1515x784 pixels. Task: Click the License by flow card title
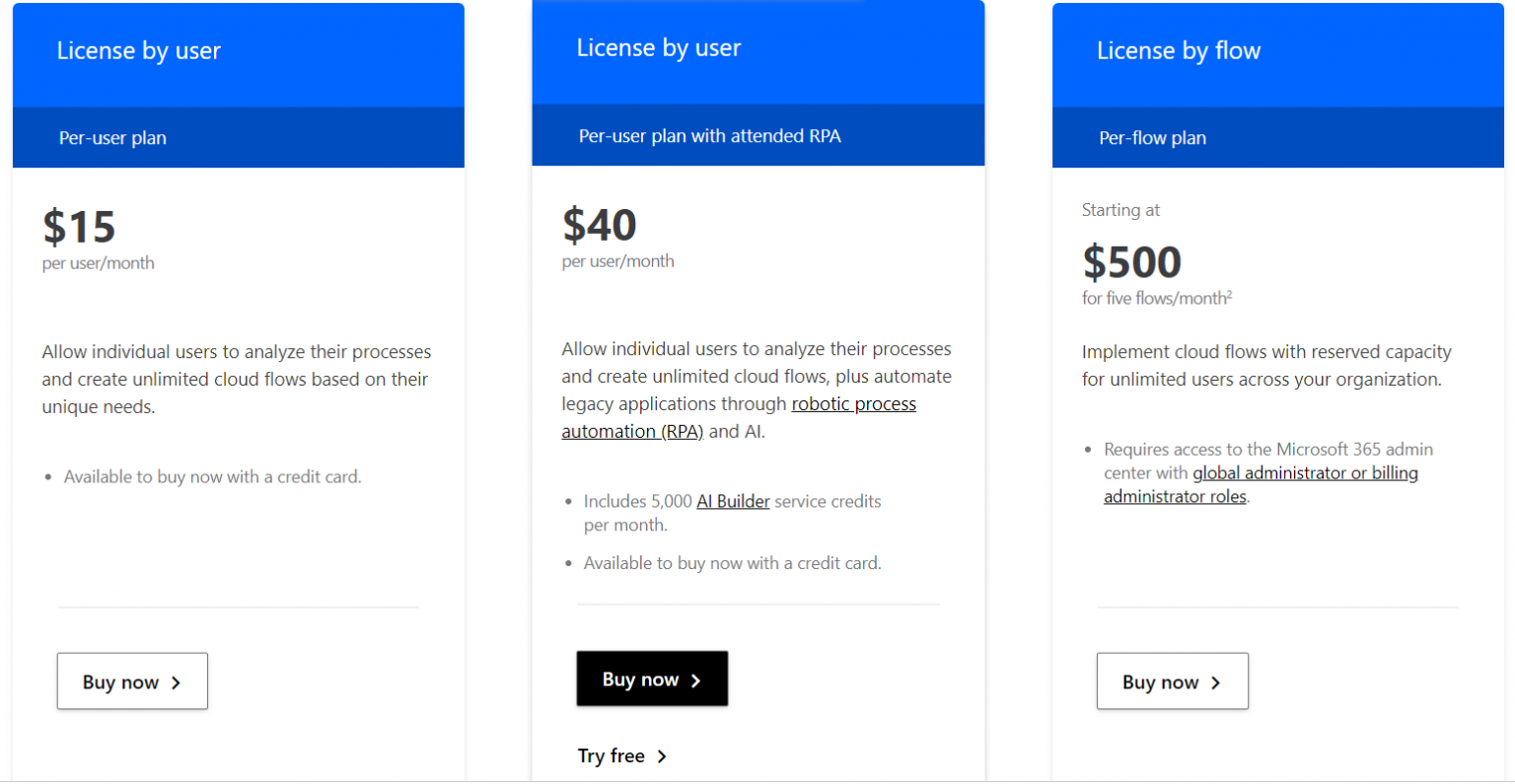tap(1179, 50)
